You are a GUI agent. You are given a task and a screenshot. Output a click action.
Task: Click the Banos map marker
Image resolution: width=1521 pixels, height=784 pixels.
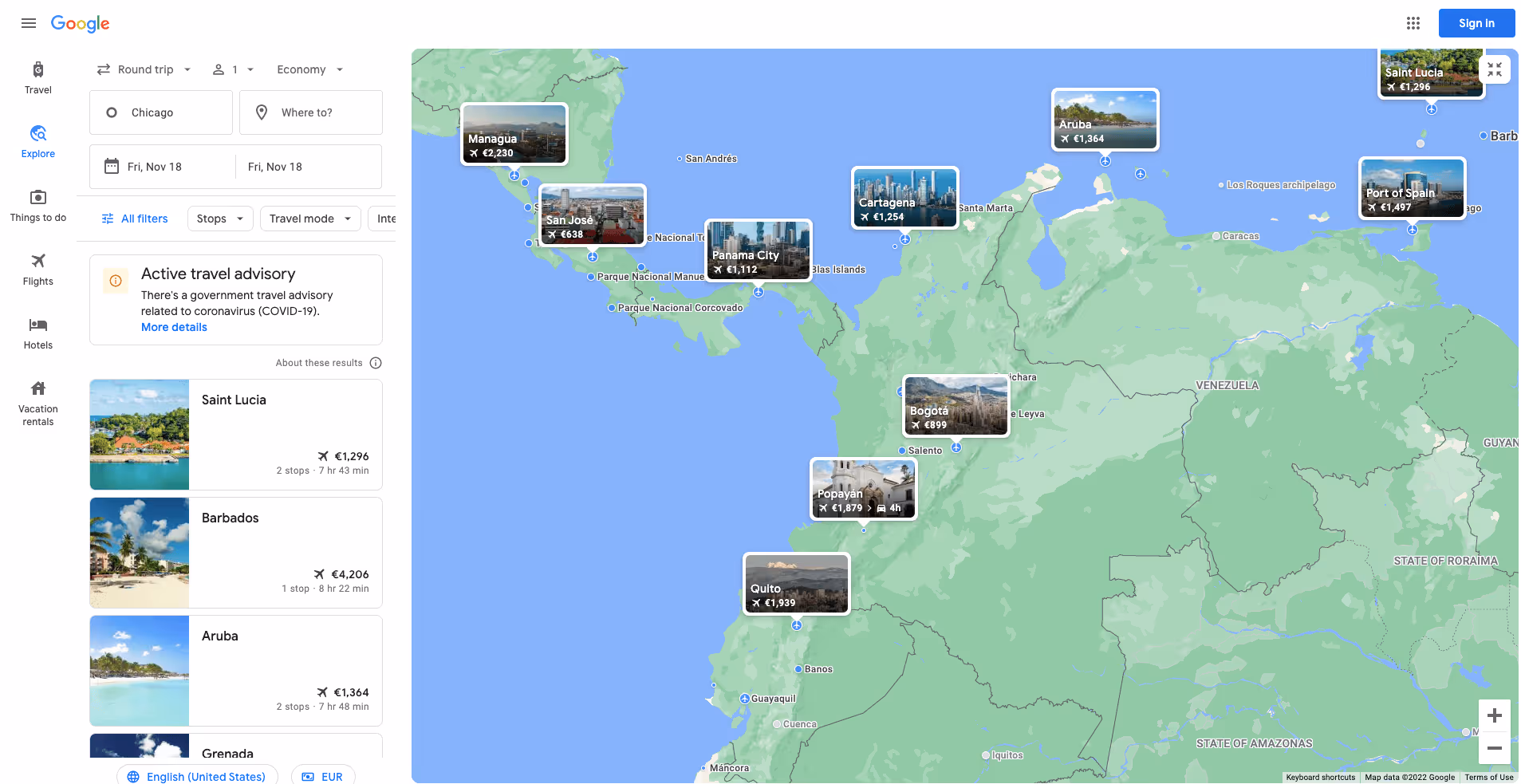tap(798, 669)
